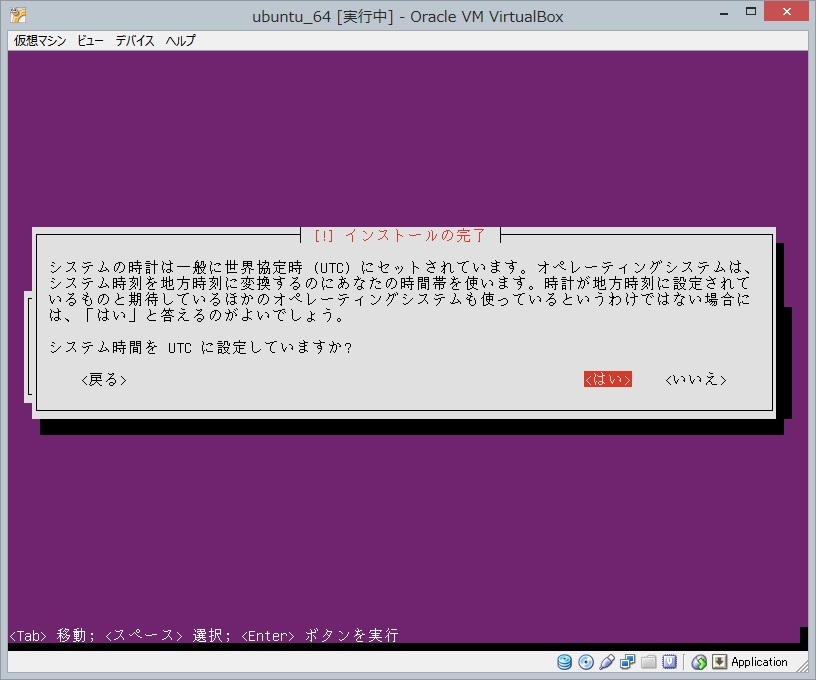Image resolution: width=818 pixels, height=680 pixels.
Task: Click the network adapters status icon
Action: (628, 662)
